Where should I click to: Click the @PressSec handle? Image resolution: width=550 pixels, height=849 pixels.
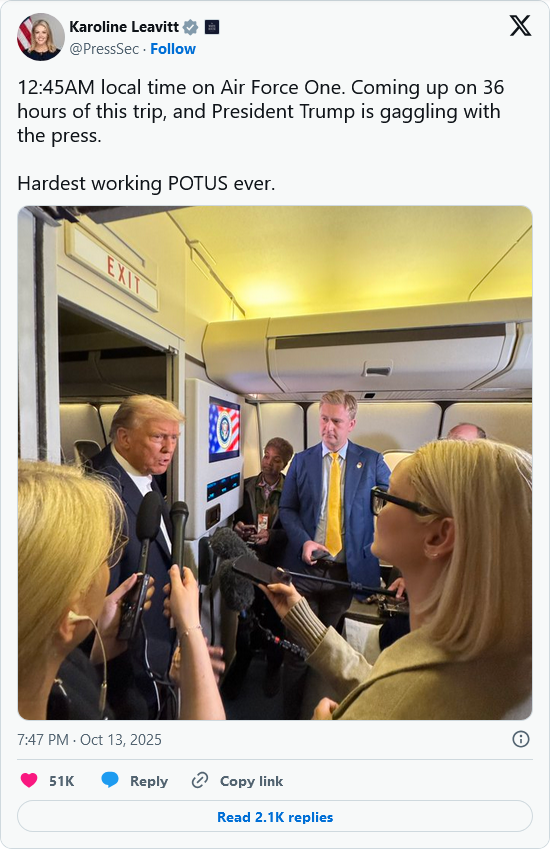(x=104, y=49)
